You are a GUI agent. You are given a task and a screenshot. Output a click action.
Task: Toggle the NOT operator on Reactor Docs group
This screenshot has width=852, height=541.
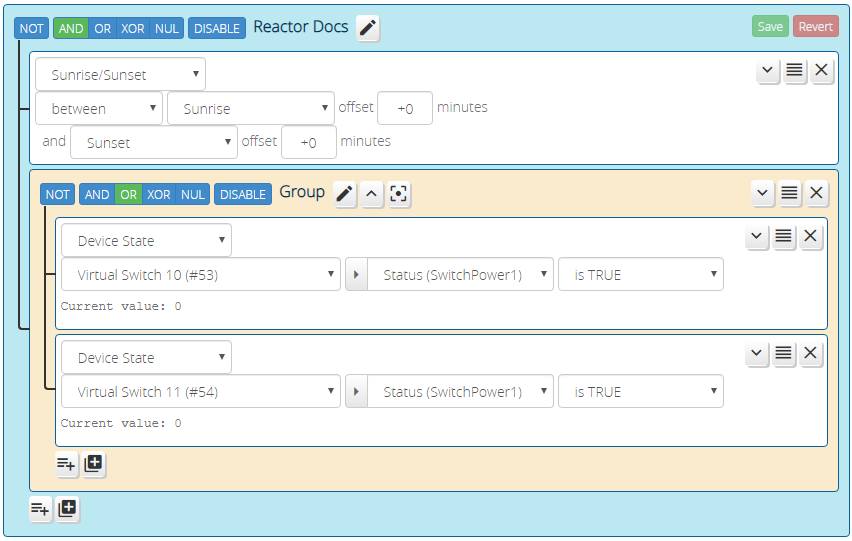coord(31,28)
